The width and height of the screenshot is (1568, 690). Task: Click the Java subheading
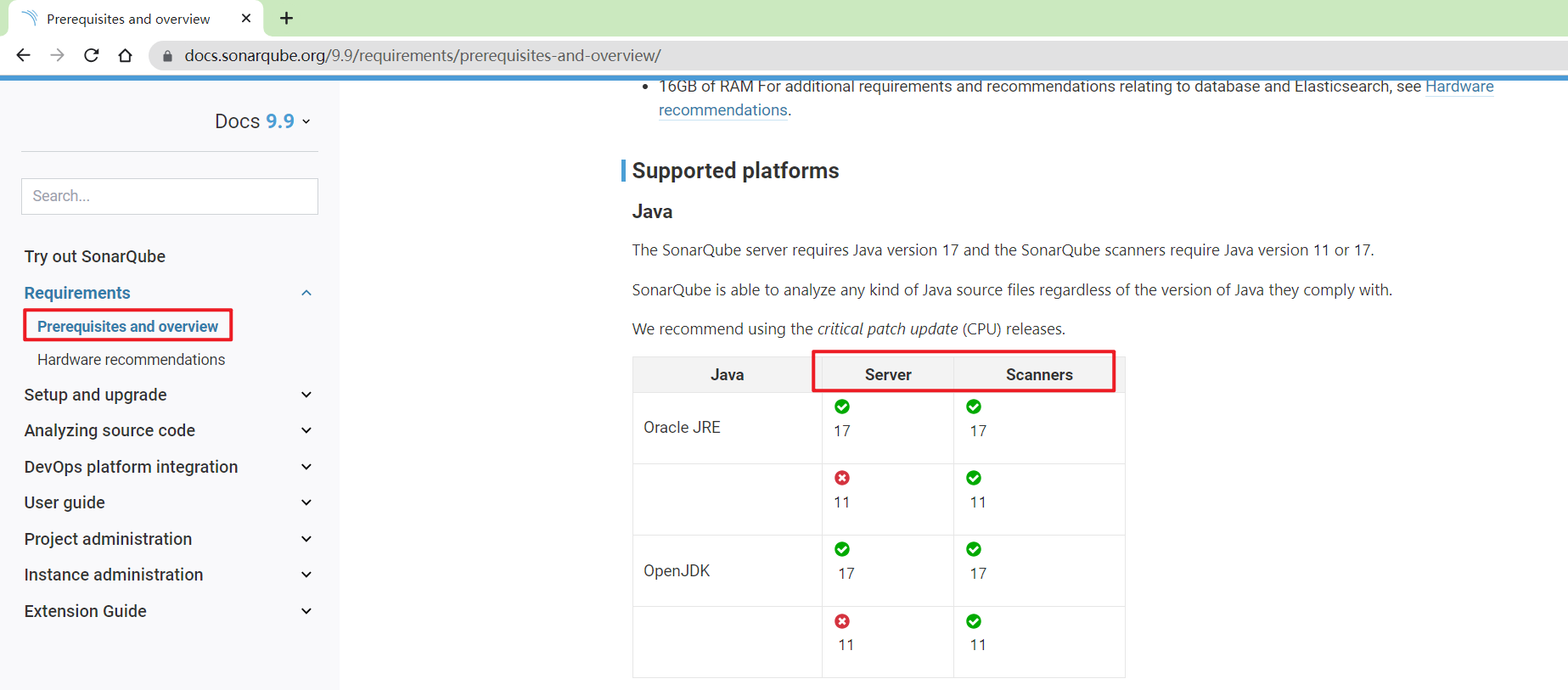pos(652,211)
